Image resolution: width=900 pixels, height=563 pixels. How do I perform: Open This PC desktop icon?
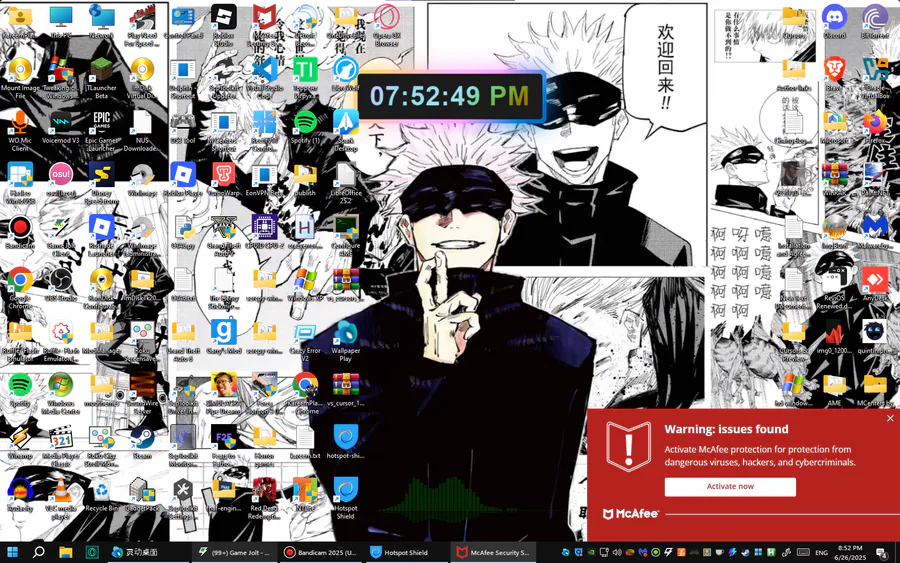[61, 22]
